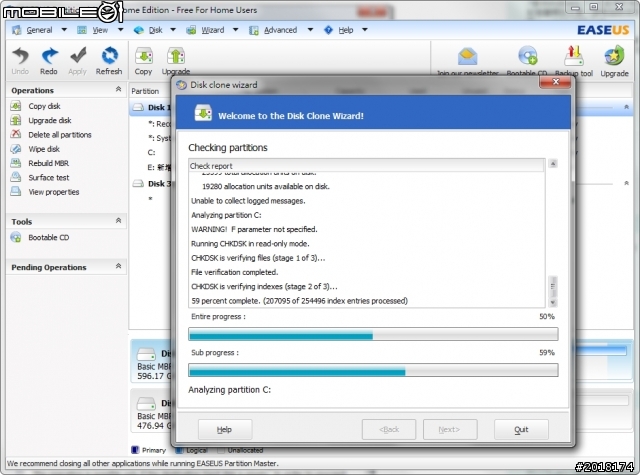Open the Advanced menu
Screen dimensions: 640x475
pyautogui.click(x=280, y=30)
